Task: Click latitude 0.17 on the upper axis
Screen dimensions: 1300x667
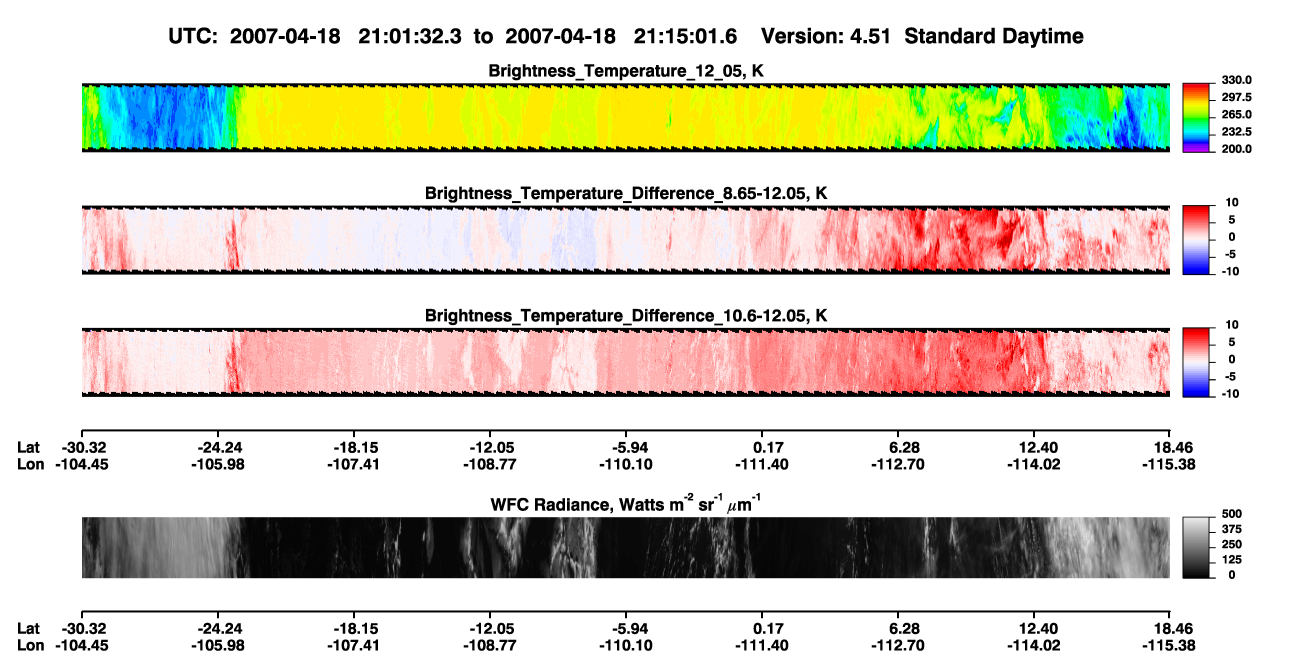Action: pos(767,447)
